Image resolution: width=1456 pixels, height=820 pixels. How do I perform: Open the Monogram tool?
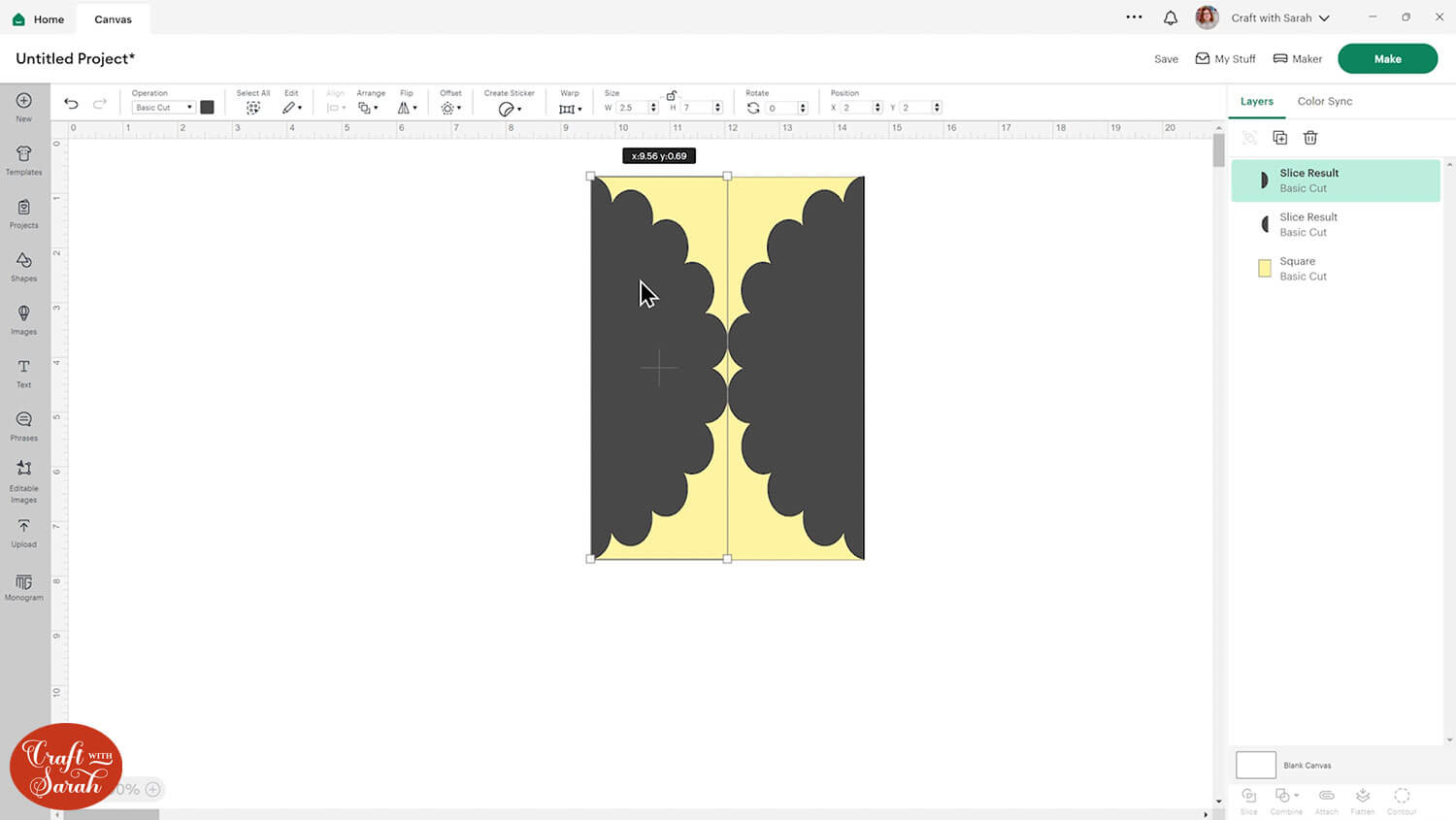(x=24, y=586)
